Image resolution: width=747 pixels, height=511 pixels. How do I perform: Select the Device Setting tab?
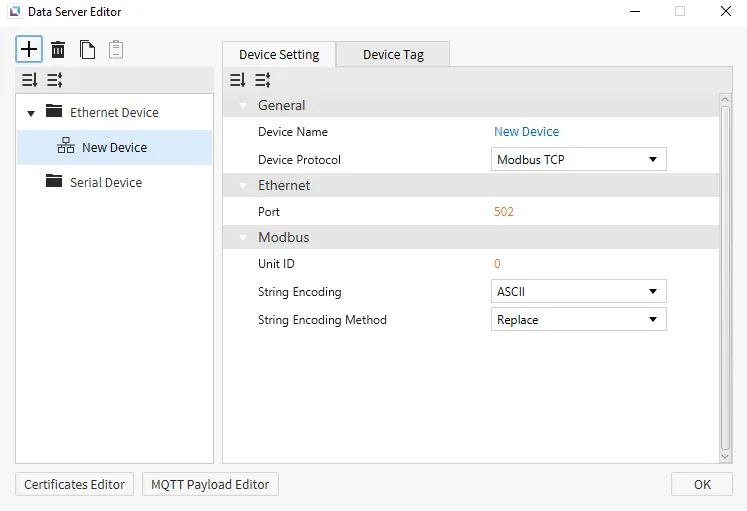coord(279,54)
